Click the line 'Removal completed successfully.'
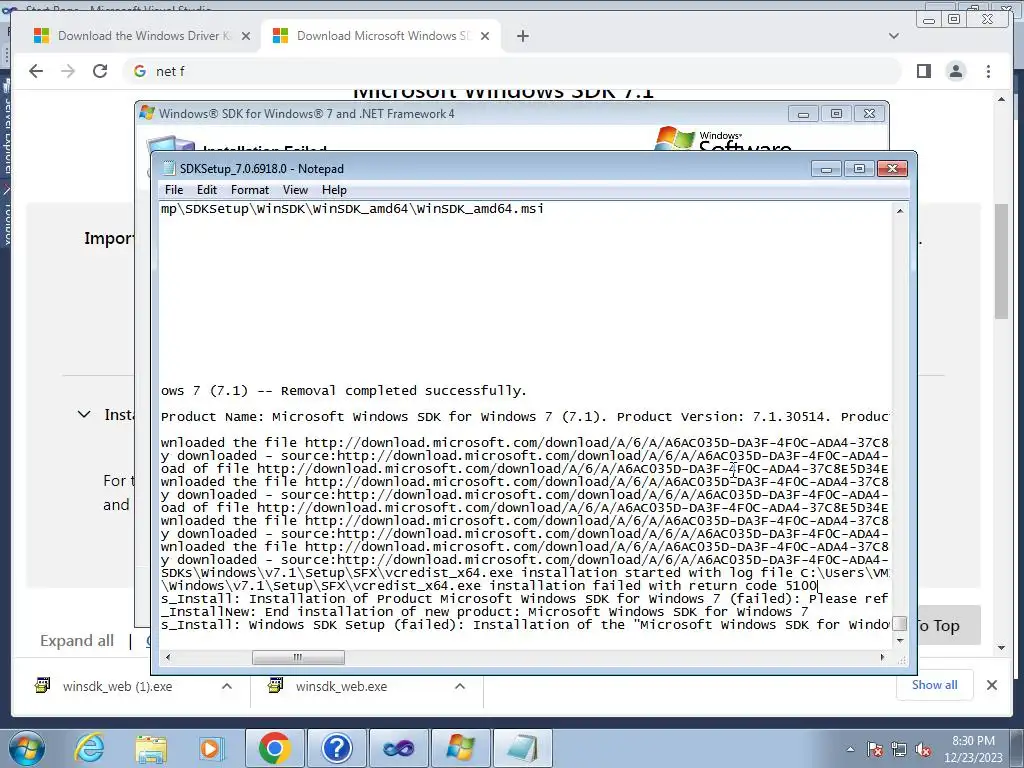Viewport: 1024px width, 768px height. [344, 391]
